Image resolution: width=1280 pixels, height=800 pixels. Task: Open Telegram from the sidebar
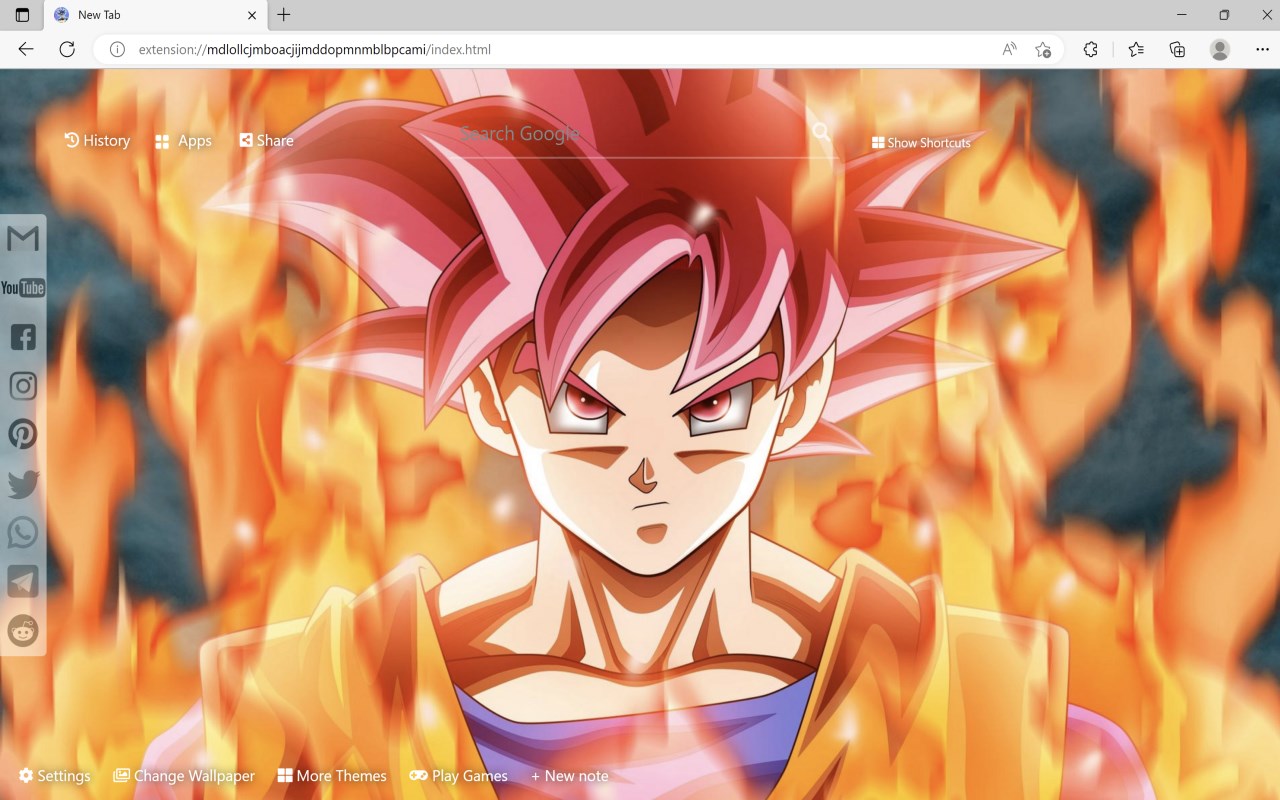click(x=23, y=582)
